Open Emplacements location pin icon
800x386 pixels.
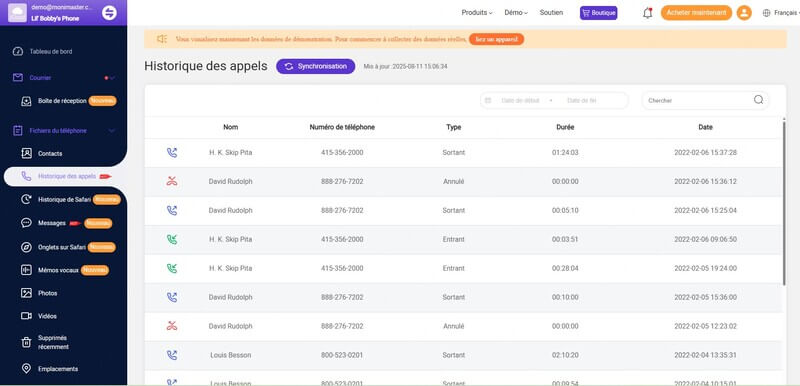pyautogui.click(x=26, y=368)
